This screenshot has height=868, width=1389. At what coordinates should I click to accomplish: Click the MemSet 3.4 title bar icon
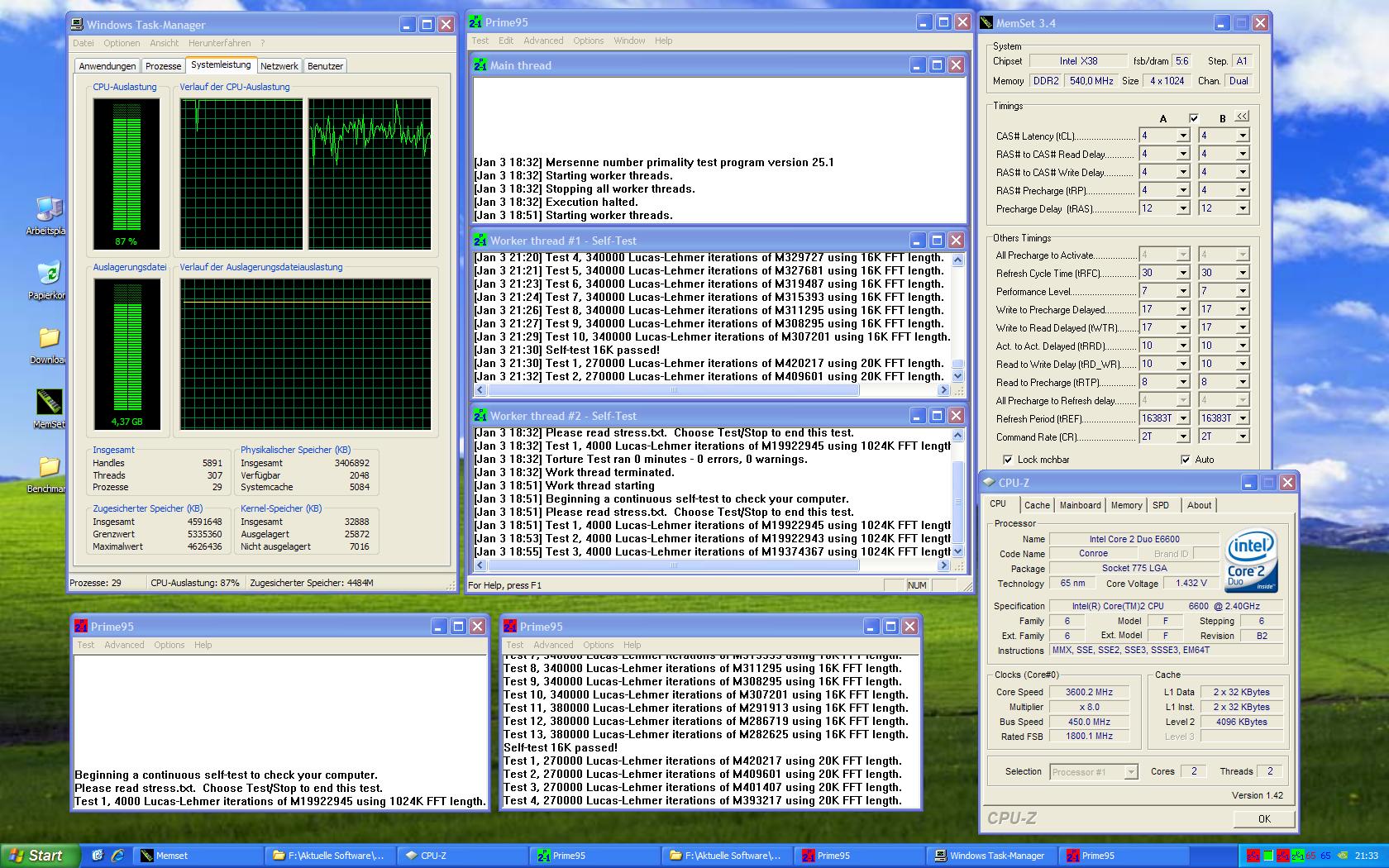click(x=986, y=23)
